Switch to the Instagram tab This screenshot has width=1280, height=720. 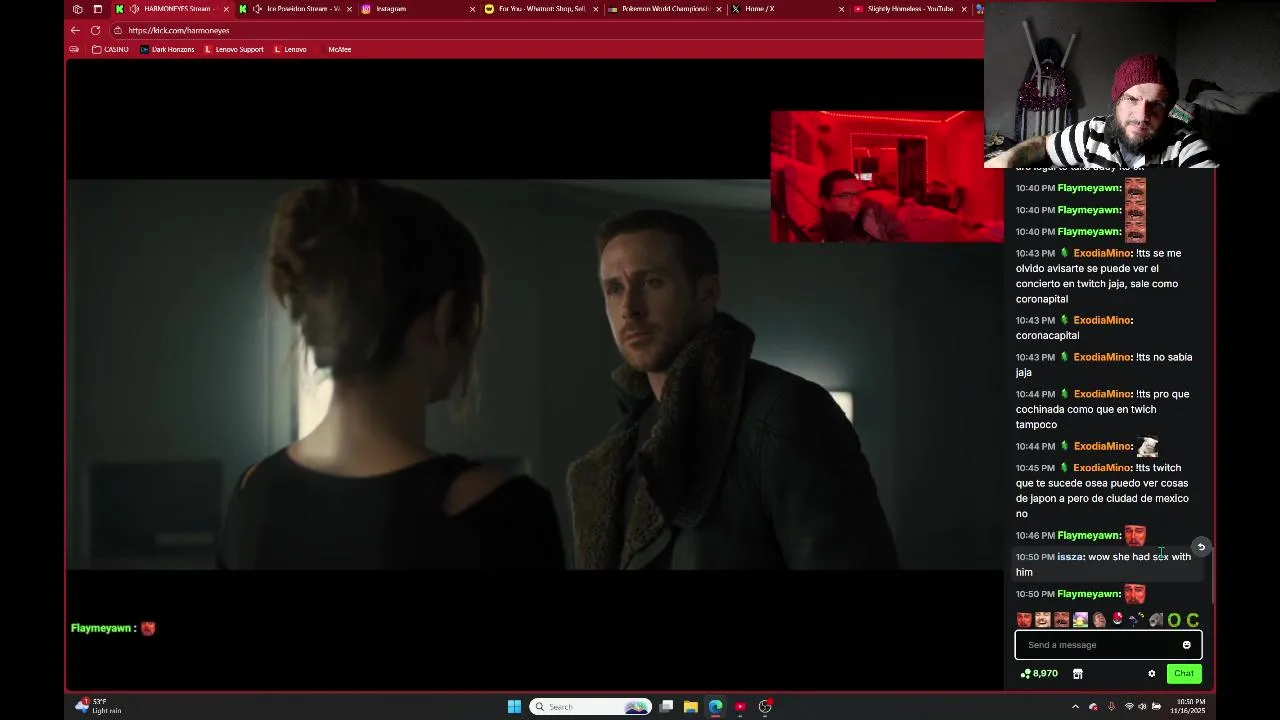(417, 9)
